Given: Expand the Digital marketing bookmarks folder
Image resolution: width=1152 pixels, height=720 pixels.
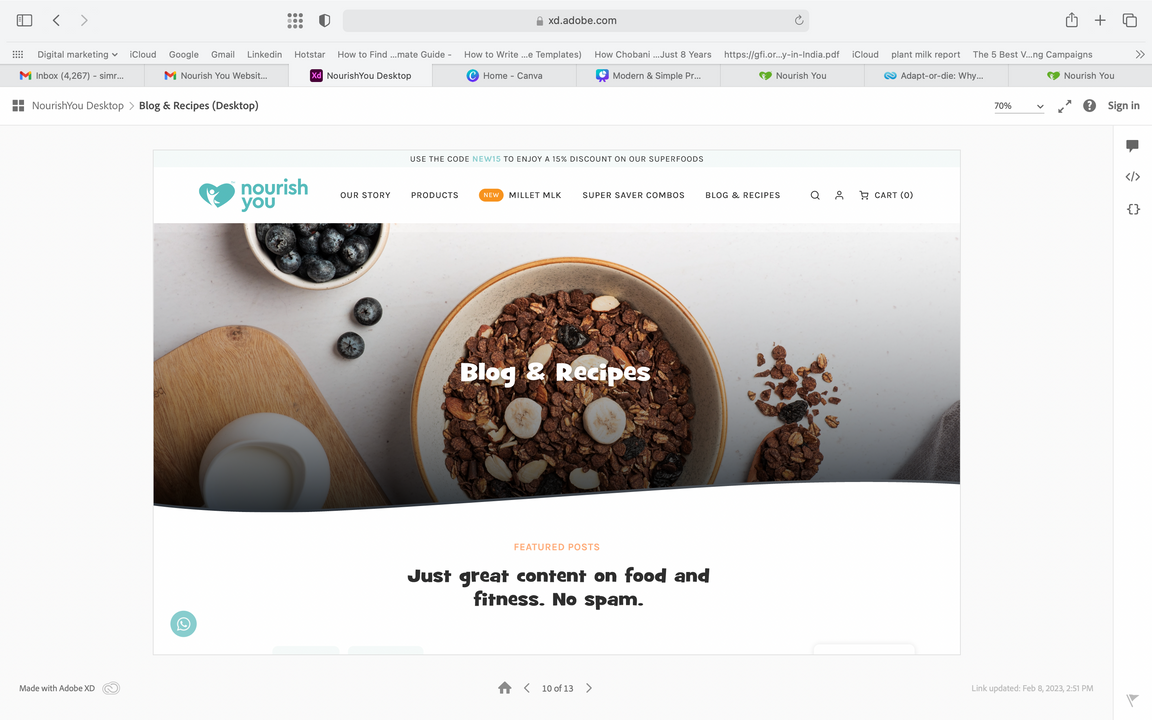Looking at the screenshot, I should [x=77, y=54].
